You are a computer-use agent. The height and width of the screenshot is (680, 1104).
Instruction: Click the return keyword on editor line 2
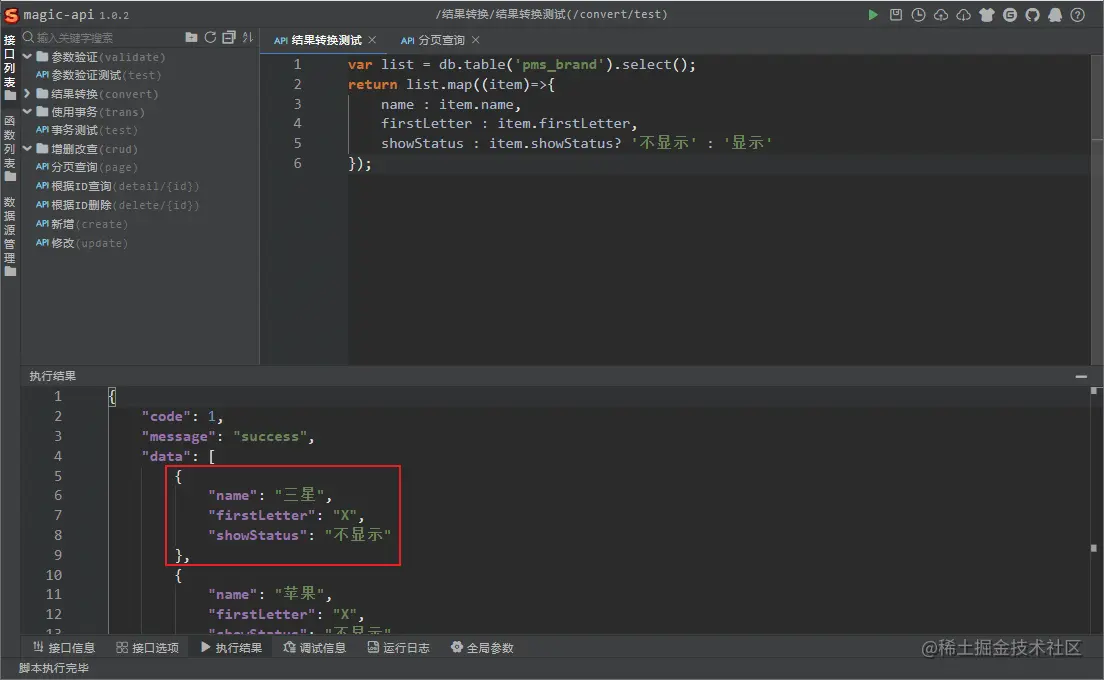click(x=372, y=84)
